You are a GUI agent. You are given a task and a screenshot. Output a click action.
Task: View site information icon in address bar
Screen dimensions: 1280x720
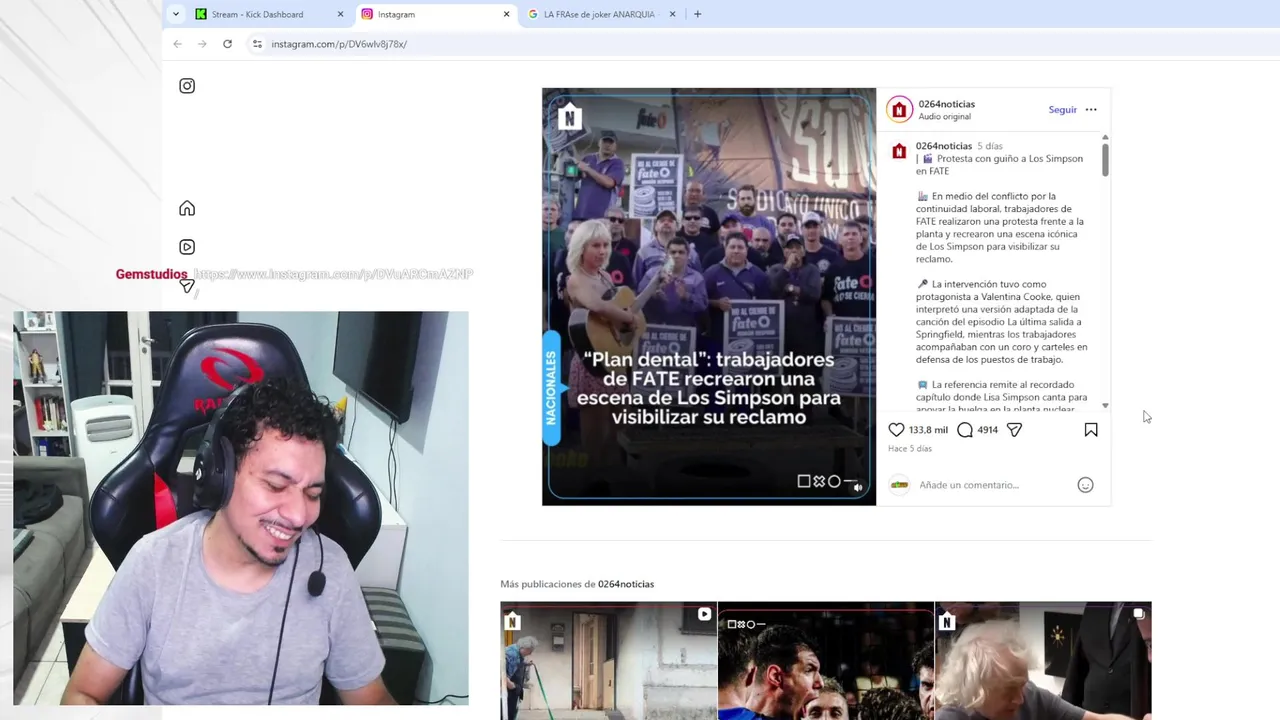coord(257,44)
